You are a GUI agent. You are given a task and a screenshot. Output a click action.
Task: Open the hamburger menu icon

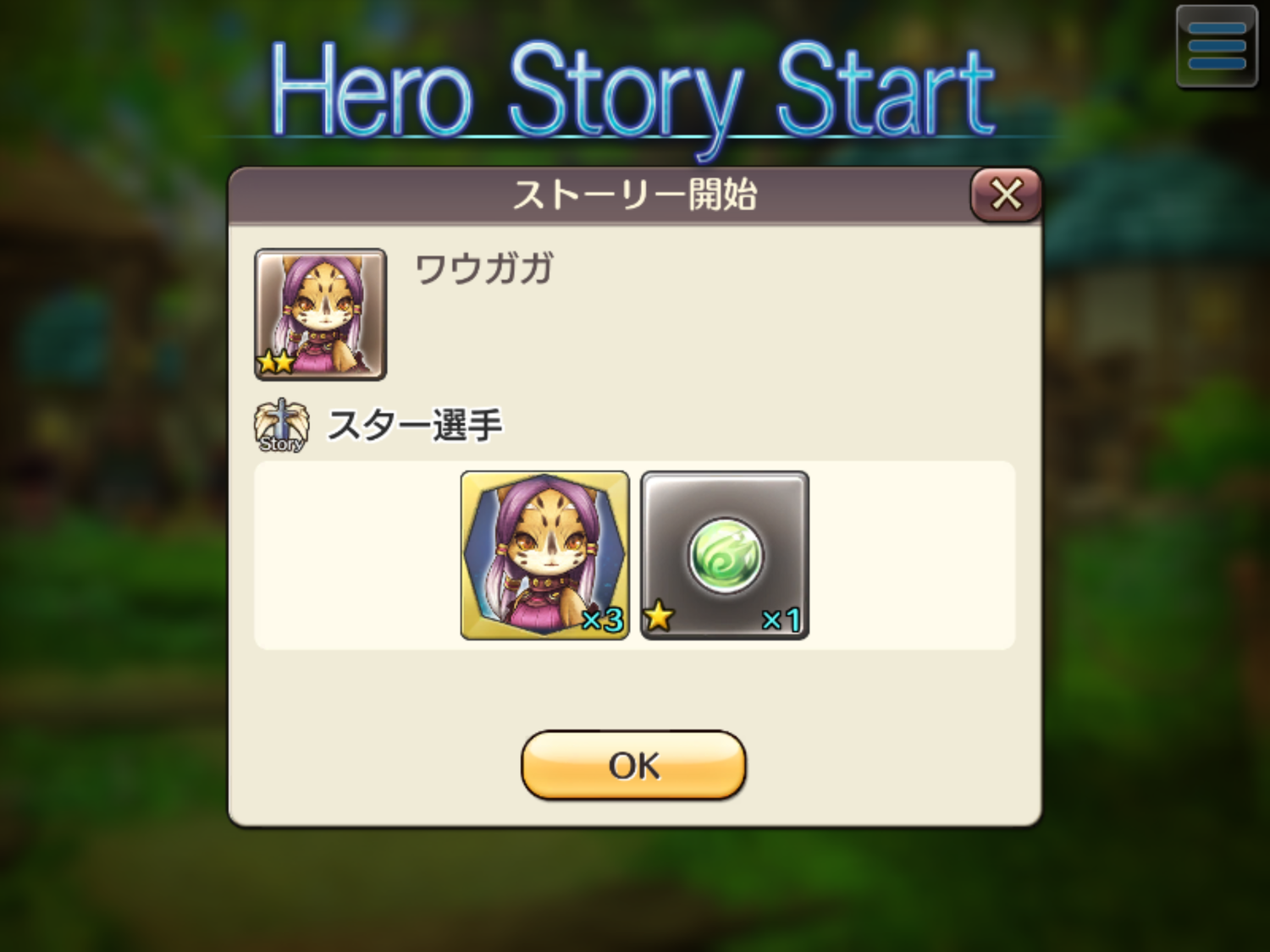1217,47
